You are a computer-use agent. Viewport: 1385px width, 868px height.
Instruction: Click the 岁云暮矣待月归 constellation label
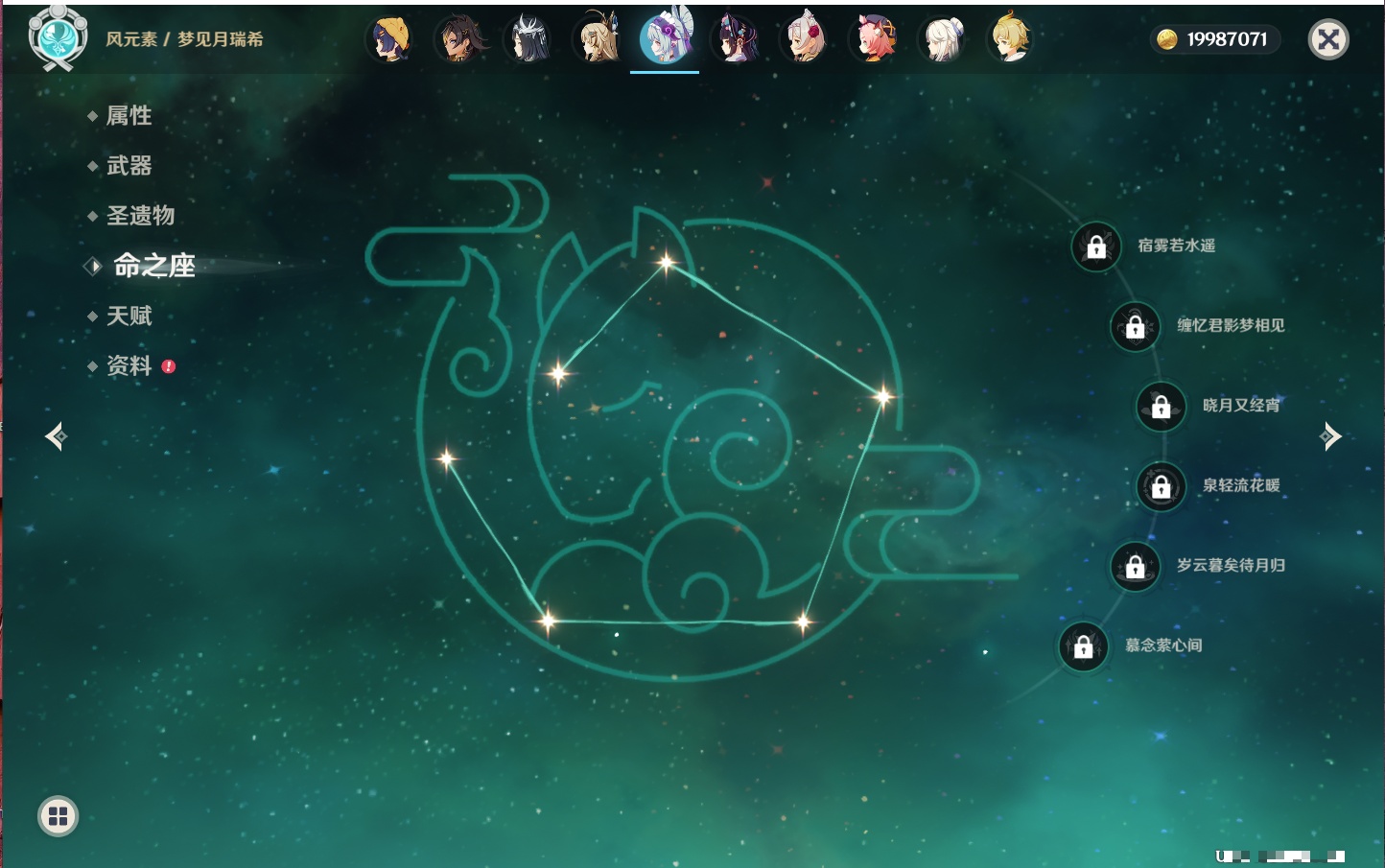[x=1231, y=565]
